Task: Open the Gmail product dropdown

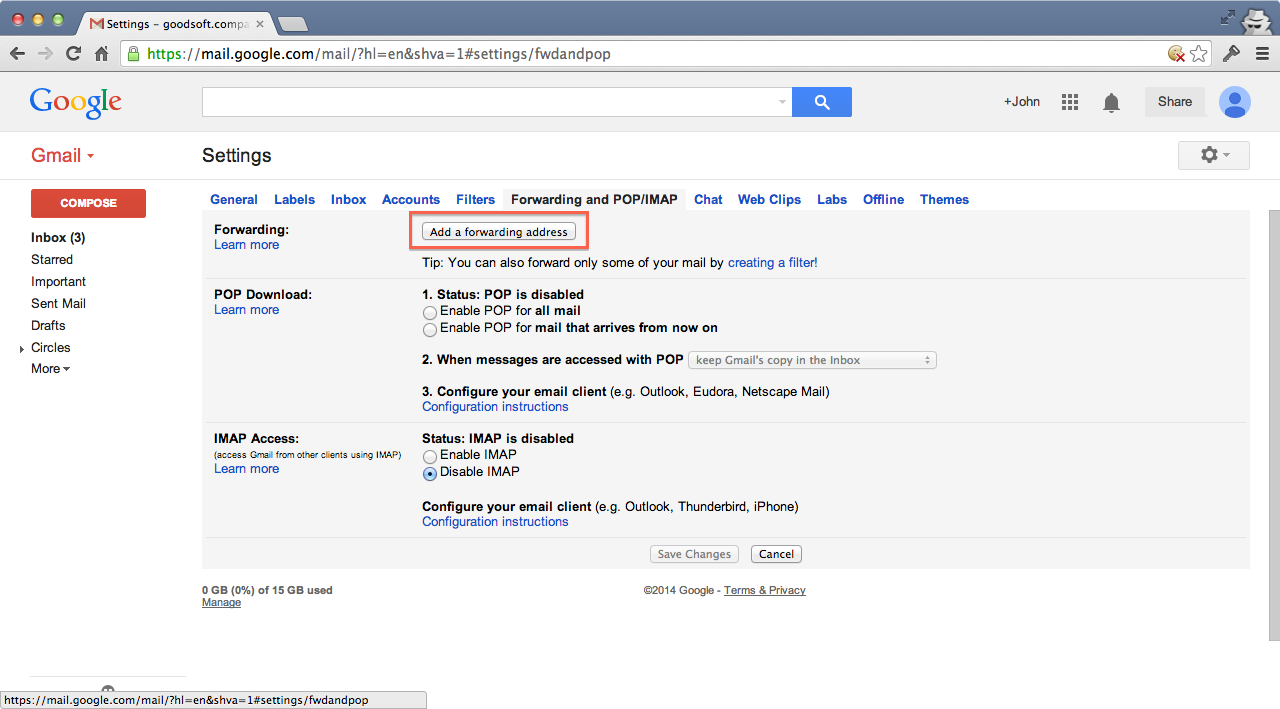Action: (x=63, y=155)
